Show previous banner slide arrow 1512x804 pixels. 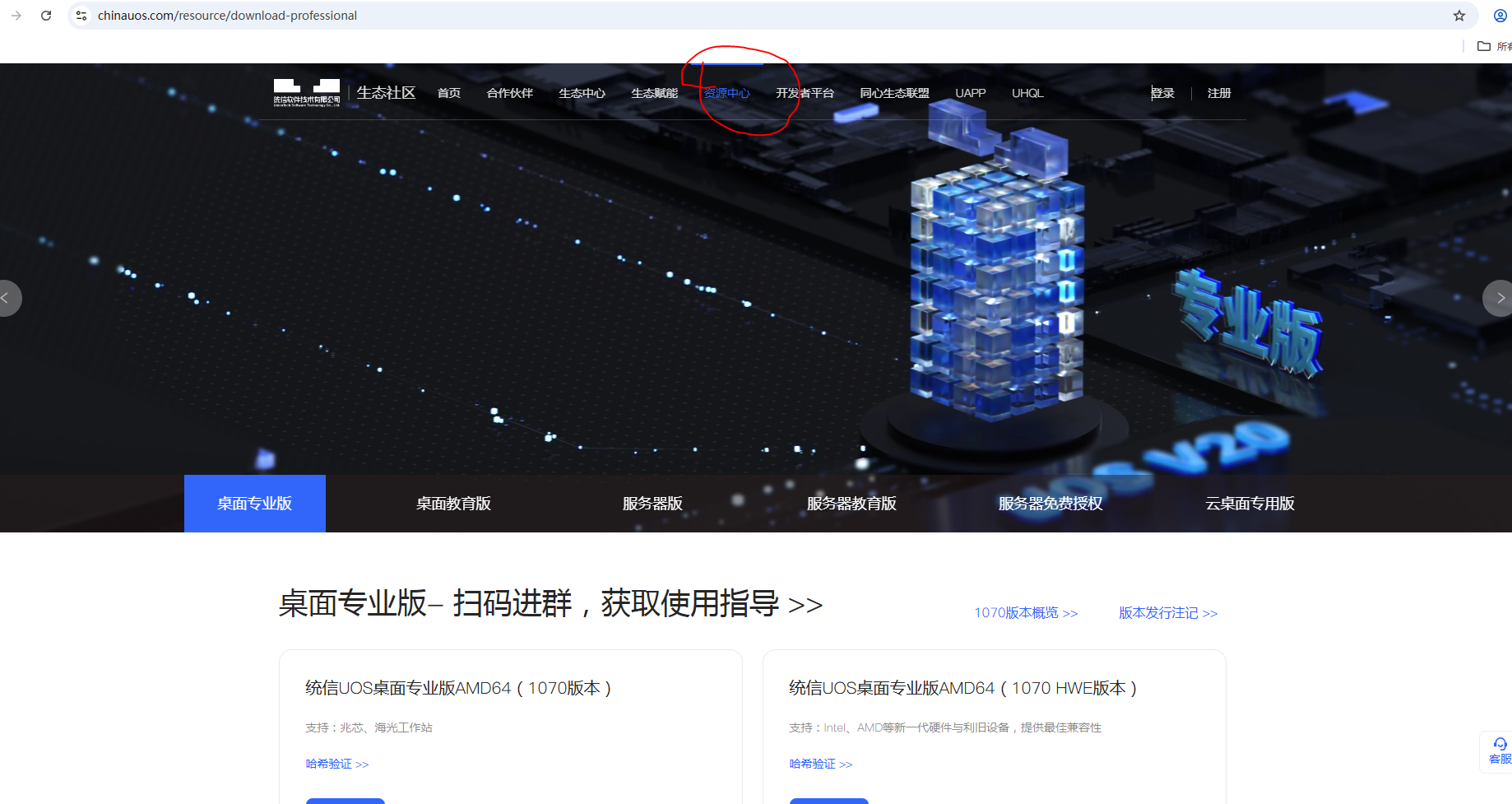[7, 298]
